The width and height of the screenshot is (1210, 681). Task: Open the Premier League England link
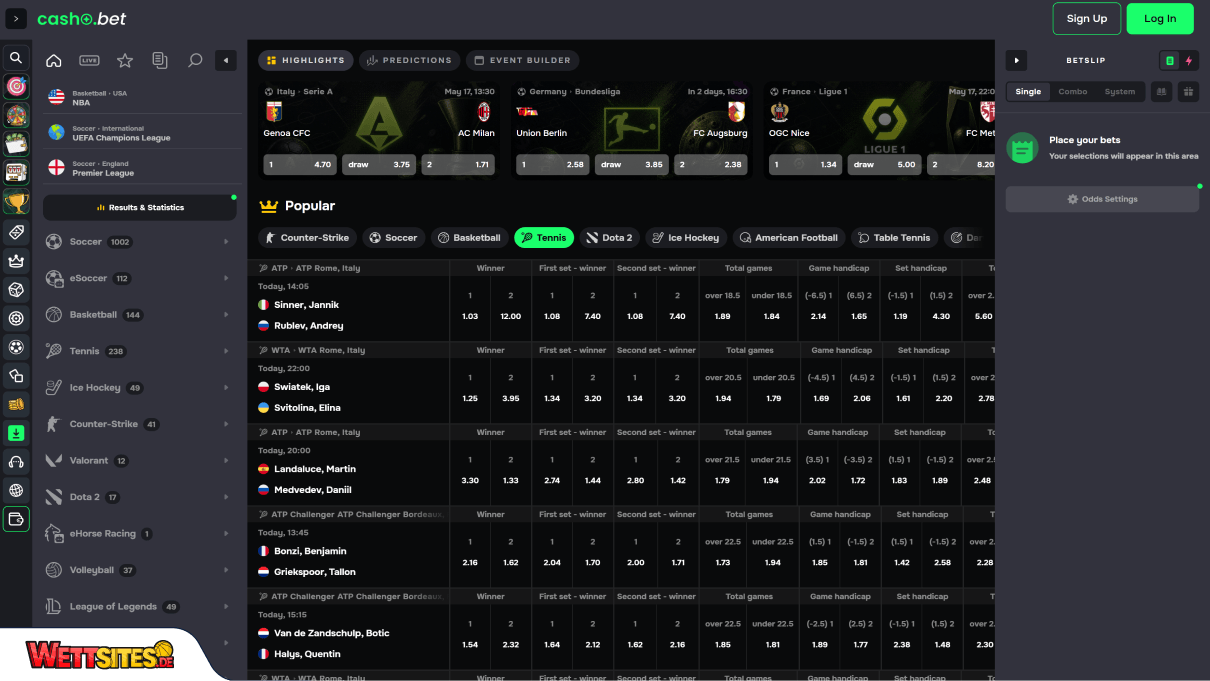click(141, 168)
